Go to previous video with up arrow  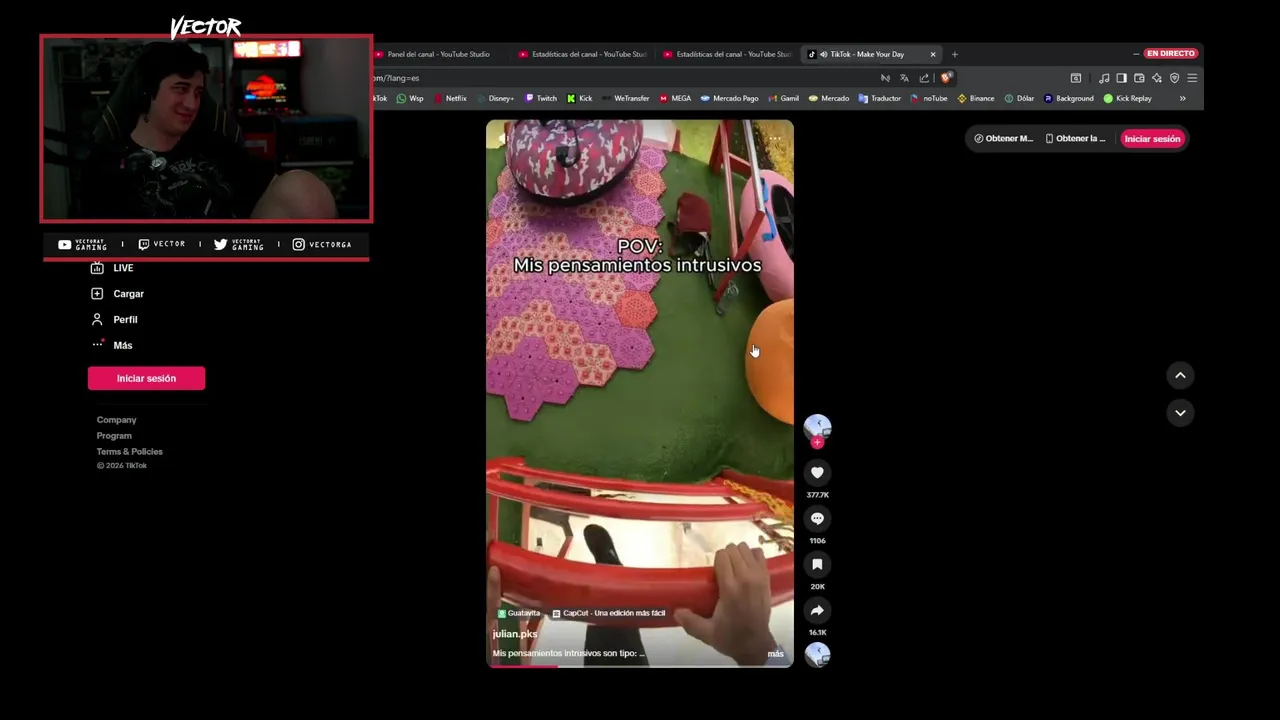point(1180,375)
